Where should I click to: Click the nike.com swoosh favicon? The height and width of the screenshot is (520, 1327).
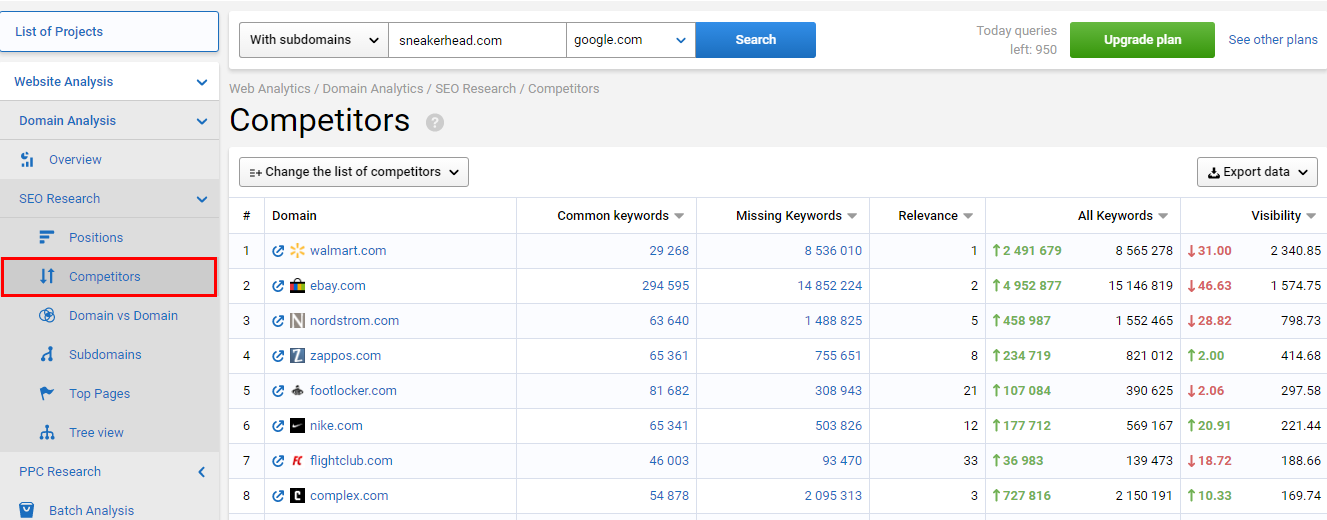tap(297, 426)
